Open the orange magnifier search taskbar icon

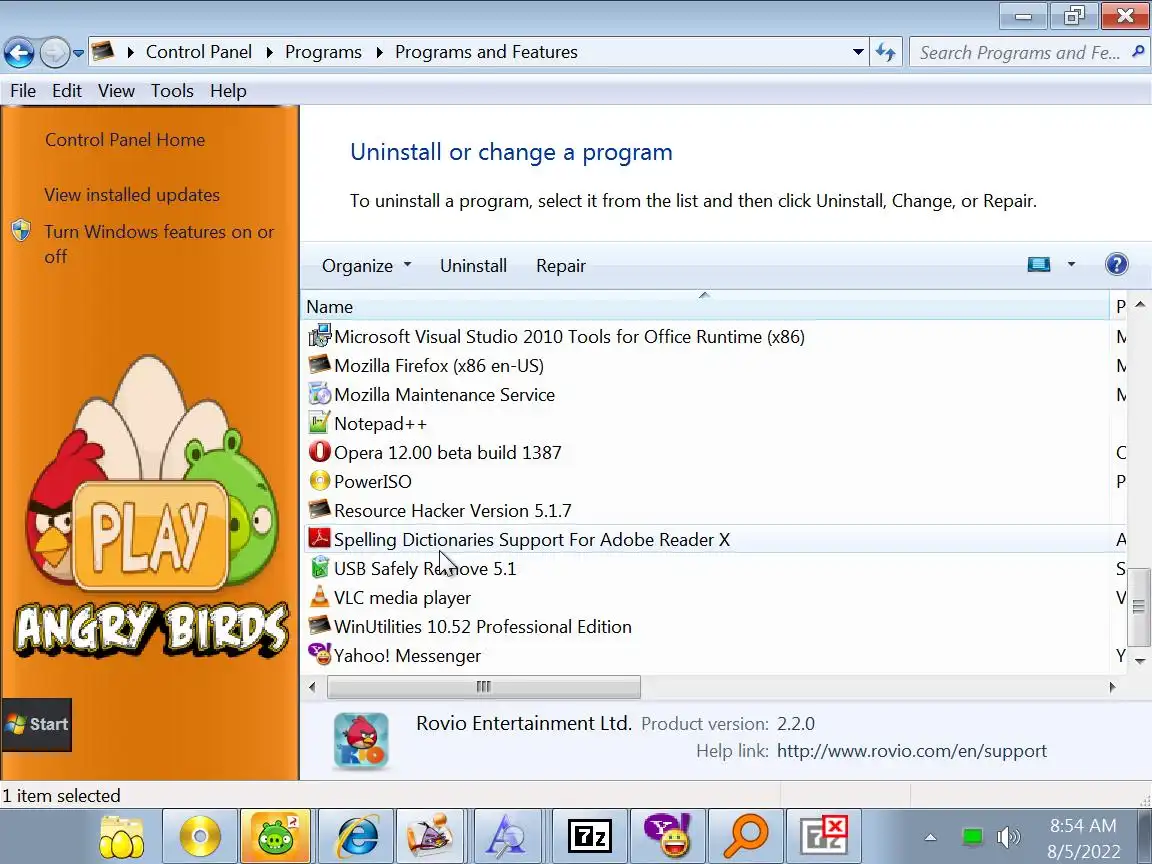[746, 836]
